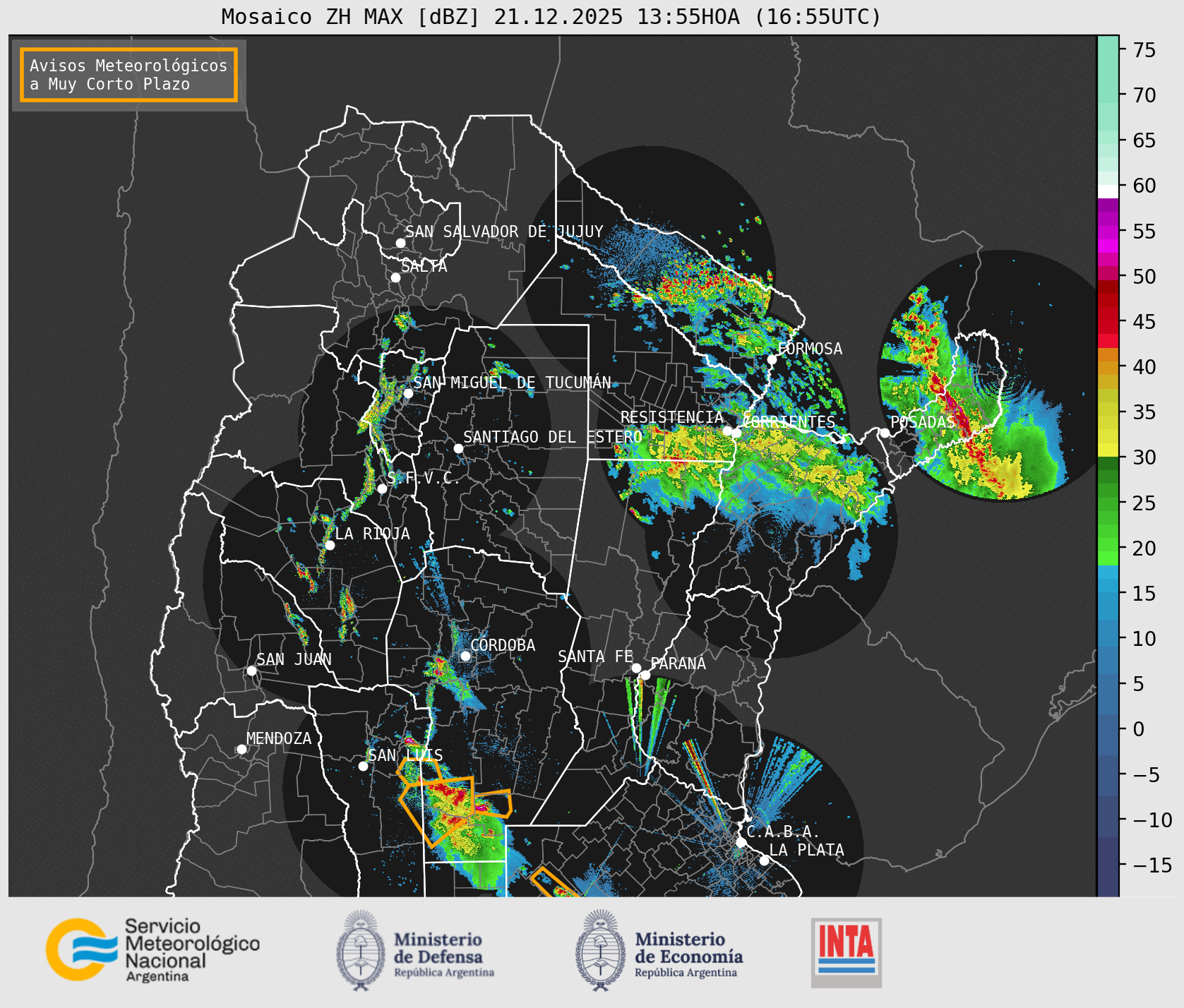Click the yellow 30 dBZ band on scale
The image size is (1184, 1008).
point(1108,450)
